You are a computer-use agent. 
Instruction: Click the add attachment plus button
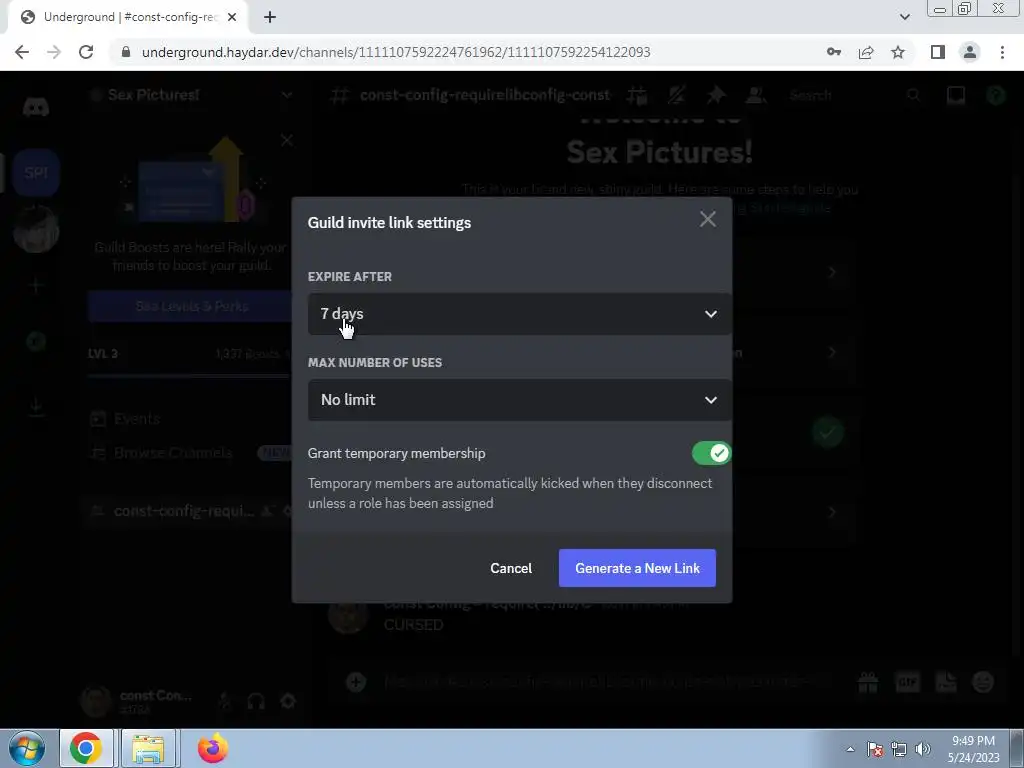coord(356,682)
